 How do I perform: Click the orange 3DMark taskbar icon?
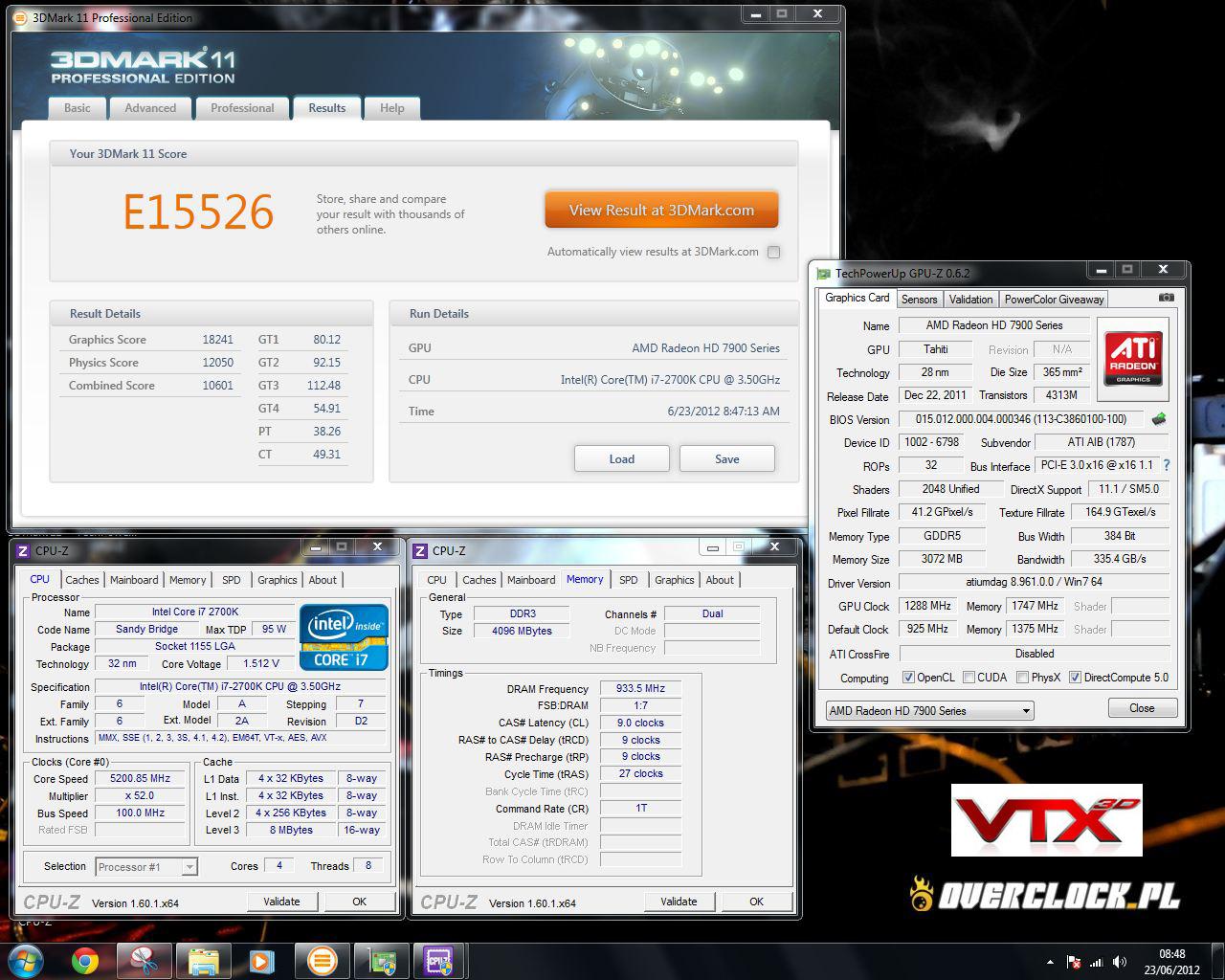pos(322,961)
